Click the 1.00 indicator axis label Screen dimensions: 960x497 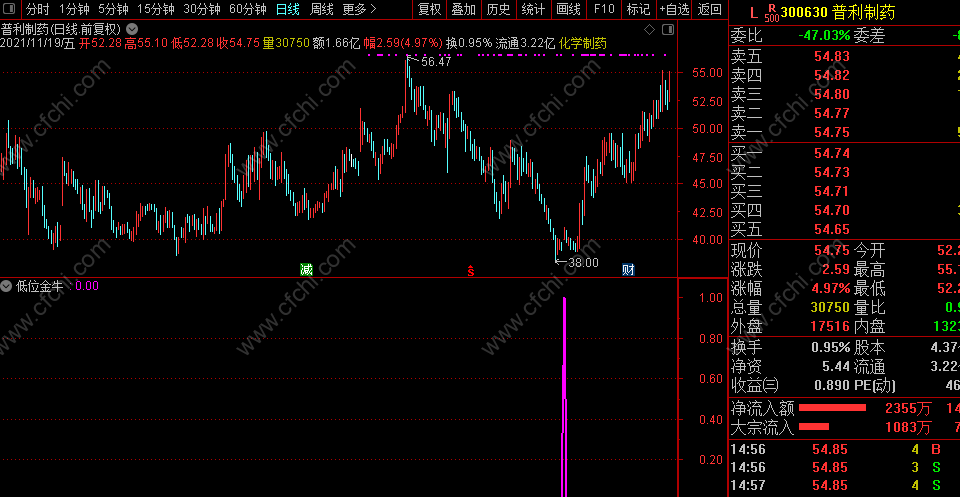coord(711,298)
